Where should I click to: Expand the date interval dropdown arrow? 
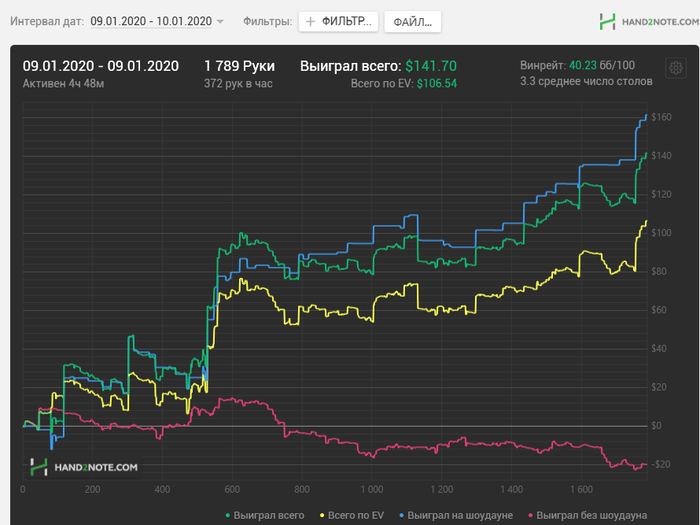[220, 21]
